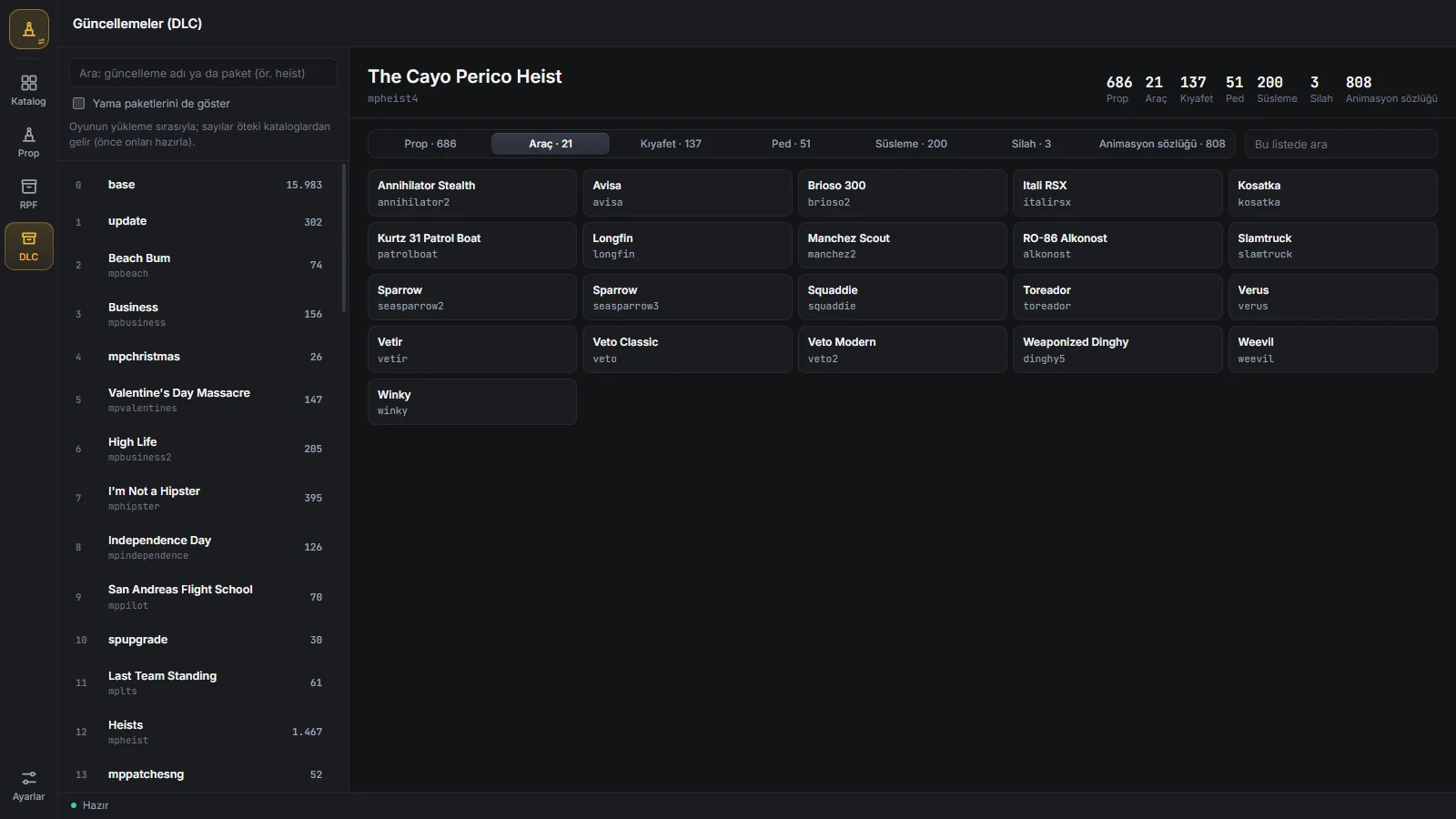This screenshot has height=819, width=1456.
Task: Switch to the Kıyafet · 137 tab
Action: click(671, 144)
